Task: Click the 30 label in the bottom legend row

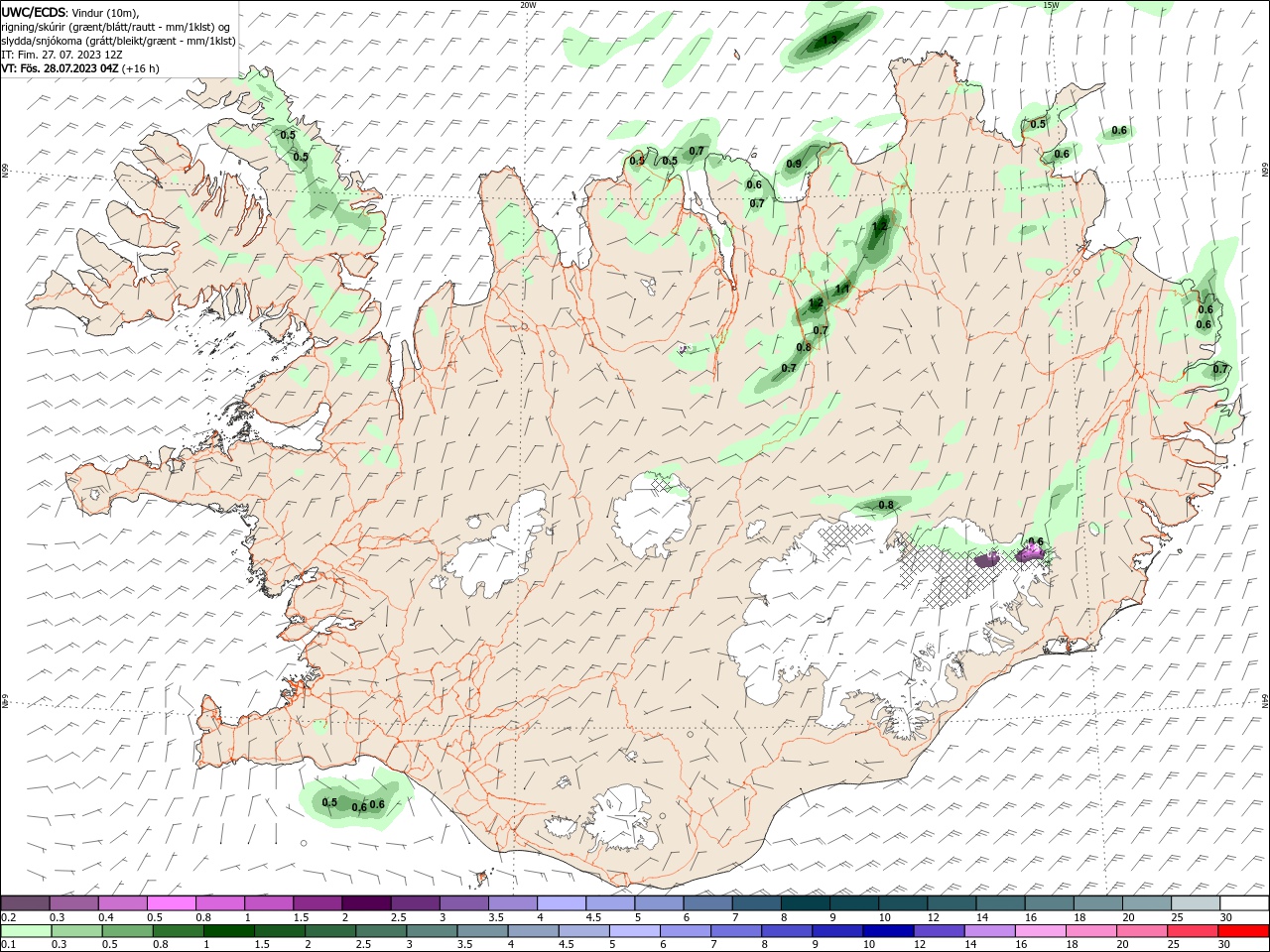Action: tap(1225, 945)
